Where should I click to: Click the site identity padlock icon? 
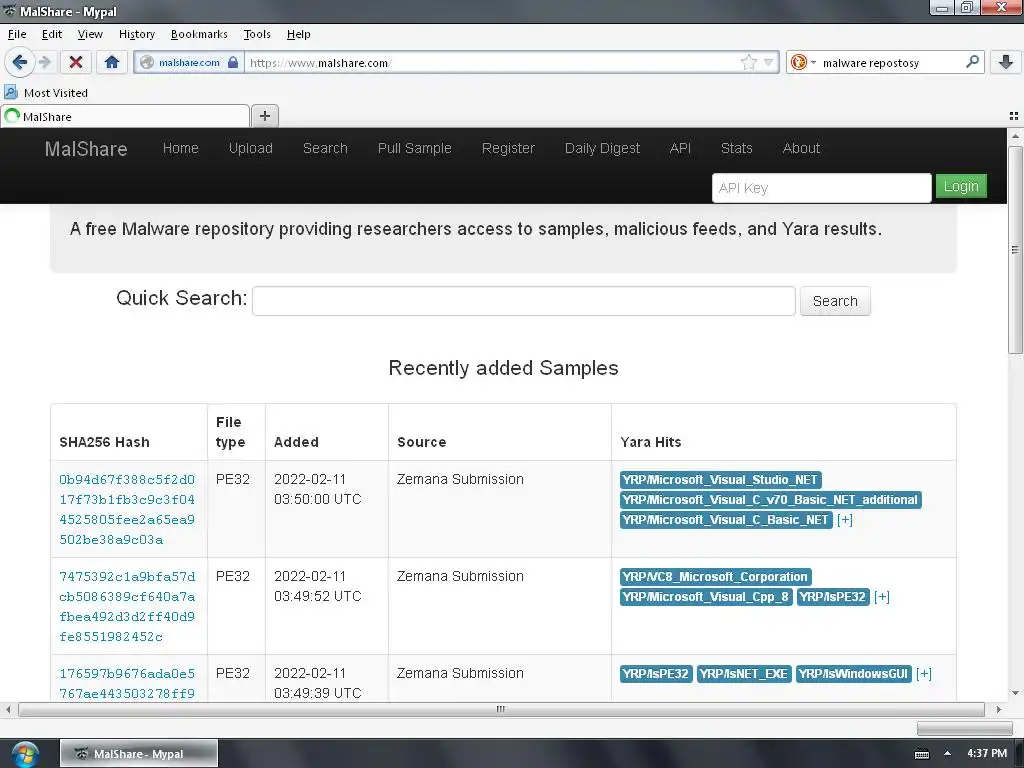[233, 63]
